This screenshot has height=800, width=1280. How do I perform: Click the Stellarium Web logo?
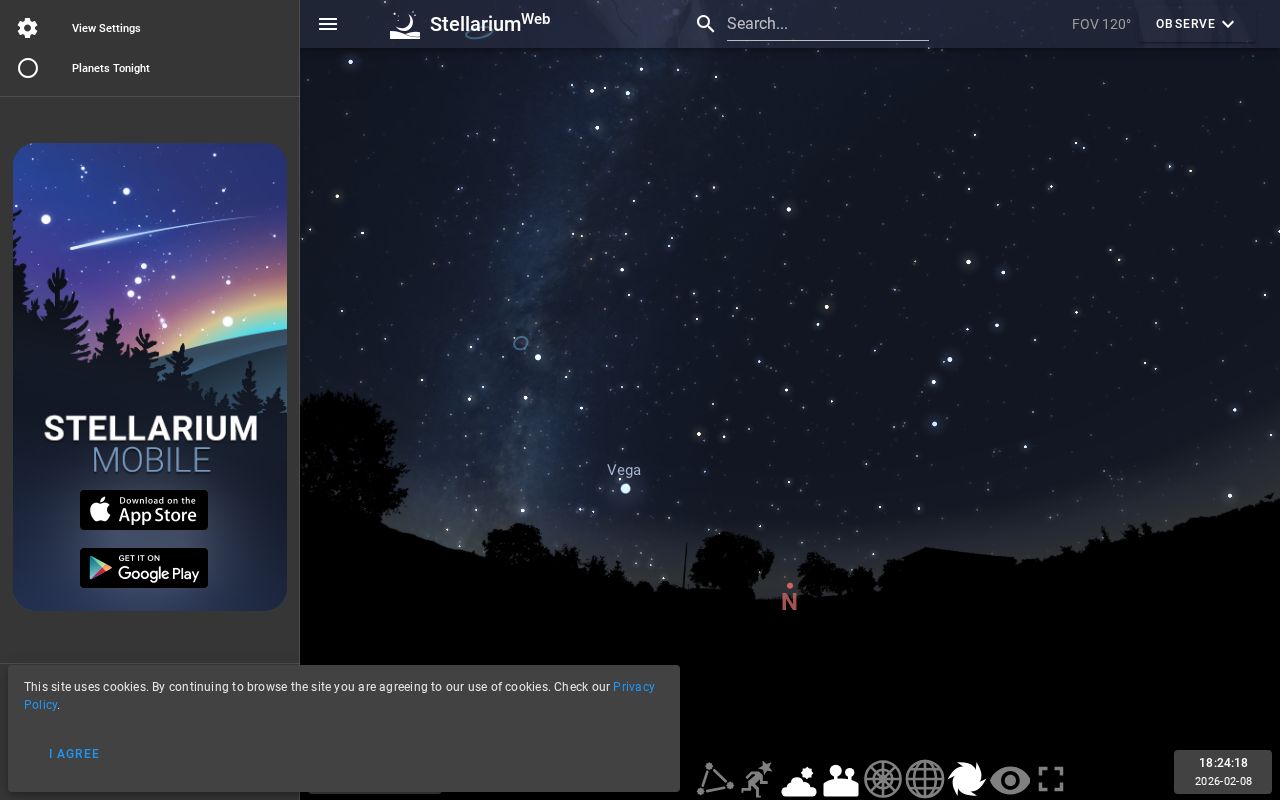click(470, 24)
